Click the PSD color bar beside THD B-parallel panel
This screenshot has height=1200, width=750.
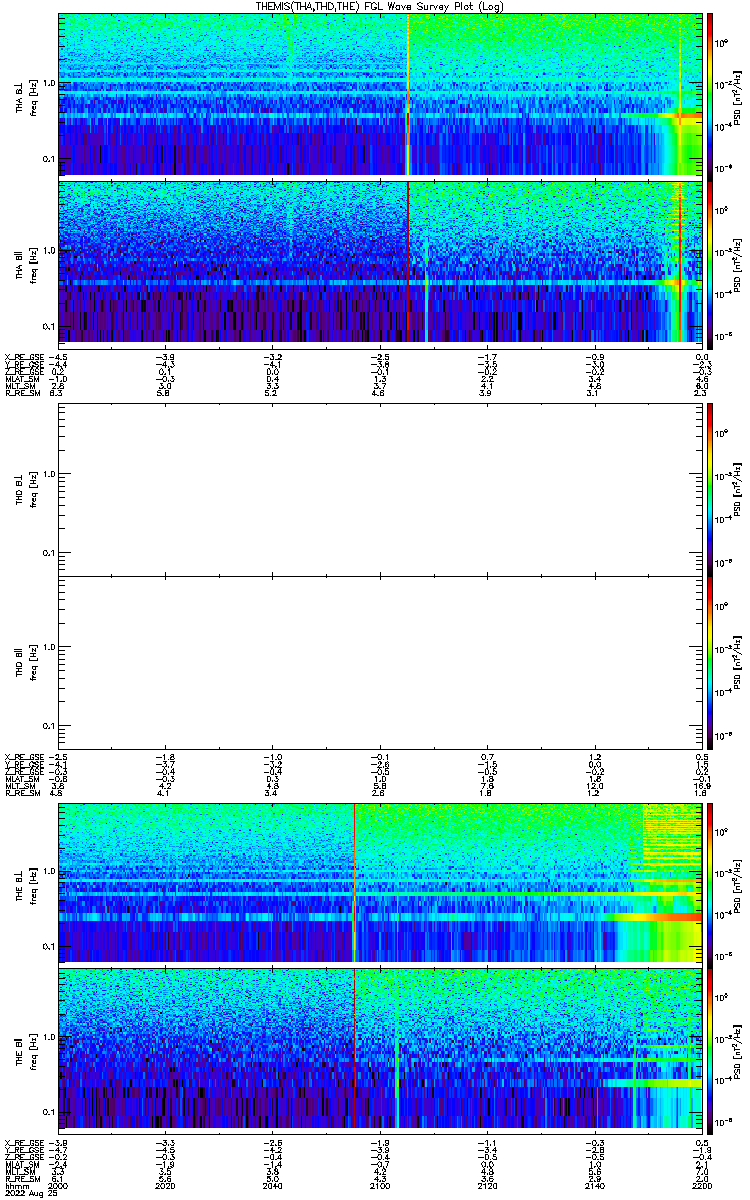click(711, 661)
